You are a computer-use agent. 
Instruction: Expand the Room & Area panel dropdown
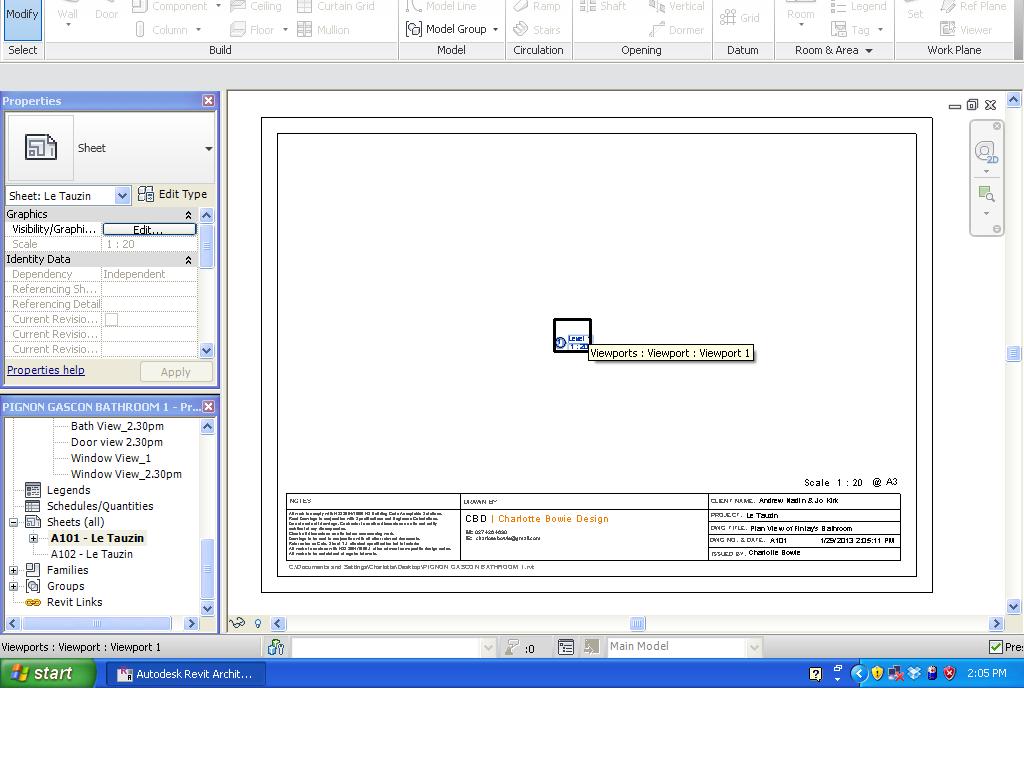[x=869, y=50]
